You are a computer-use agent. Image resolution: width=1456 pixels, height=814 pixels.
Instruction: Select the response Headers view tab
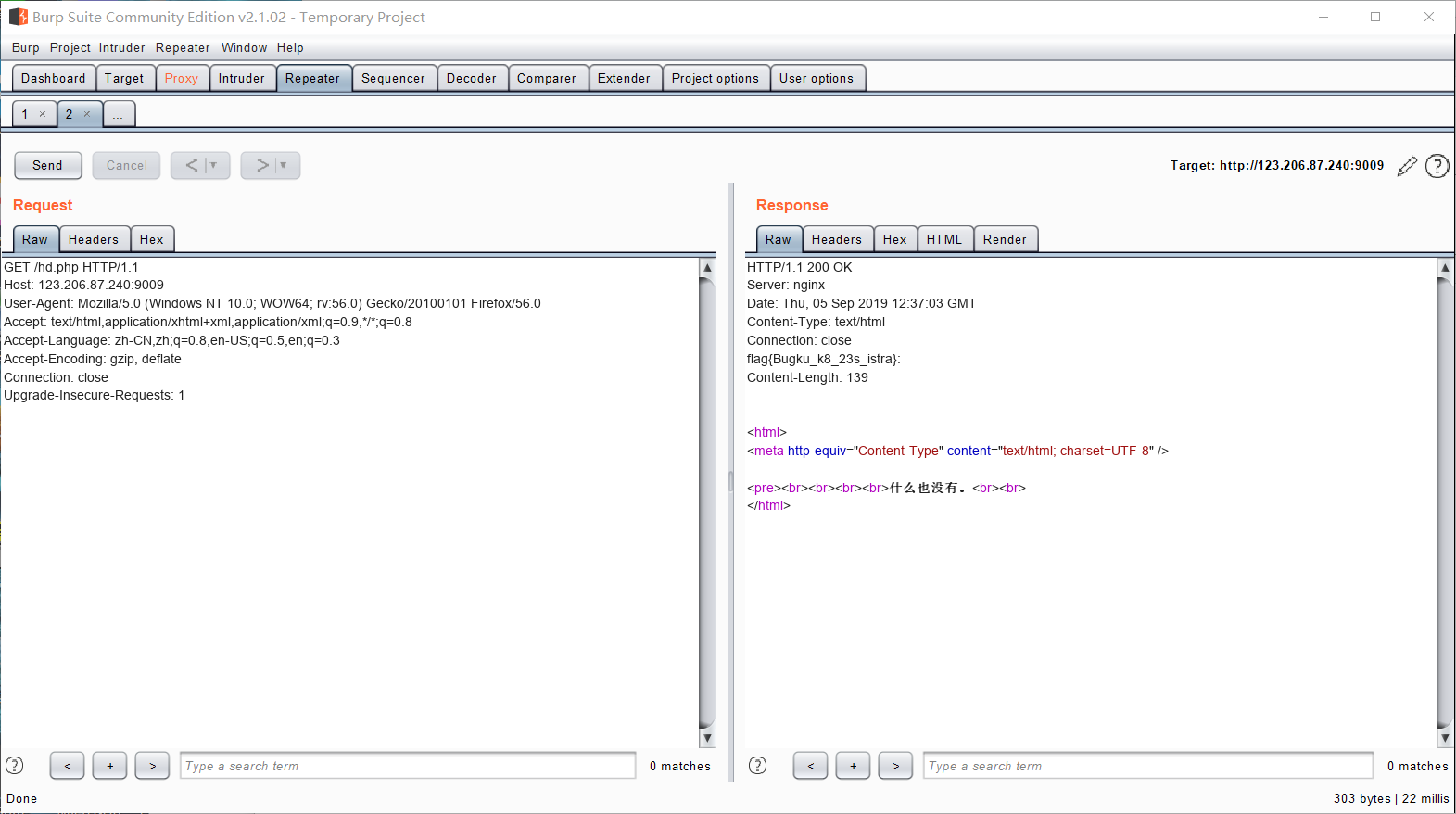tap(837, 239)
